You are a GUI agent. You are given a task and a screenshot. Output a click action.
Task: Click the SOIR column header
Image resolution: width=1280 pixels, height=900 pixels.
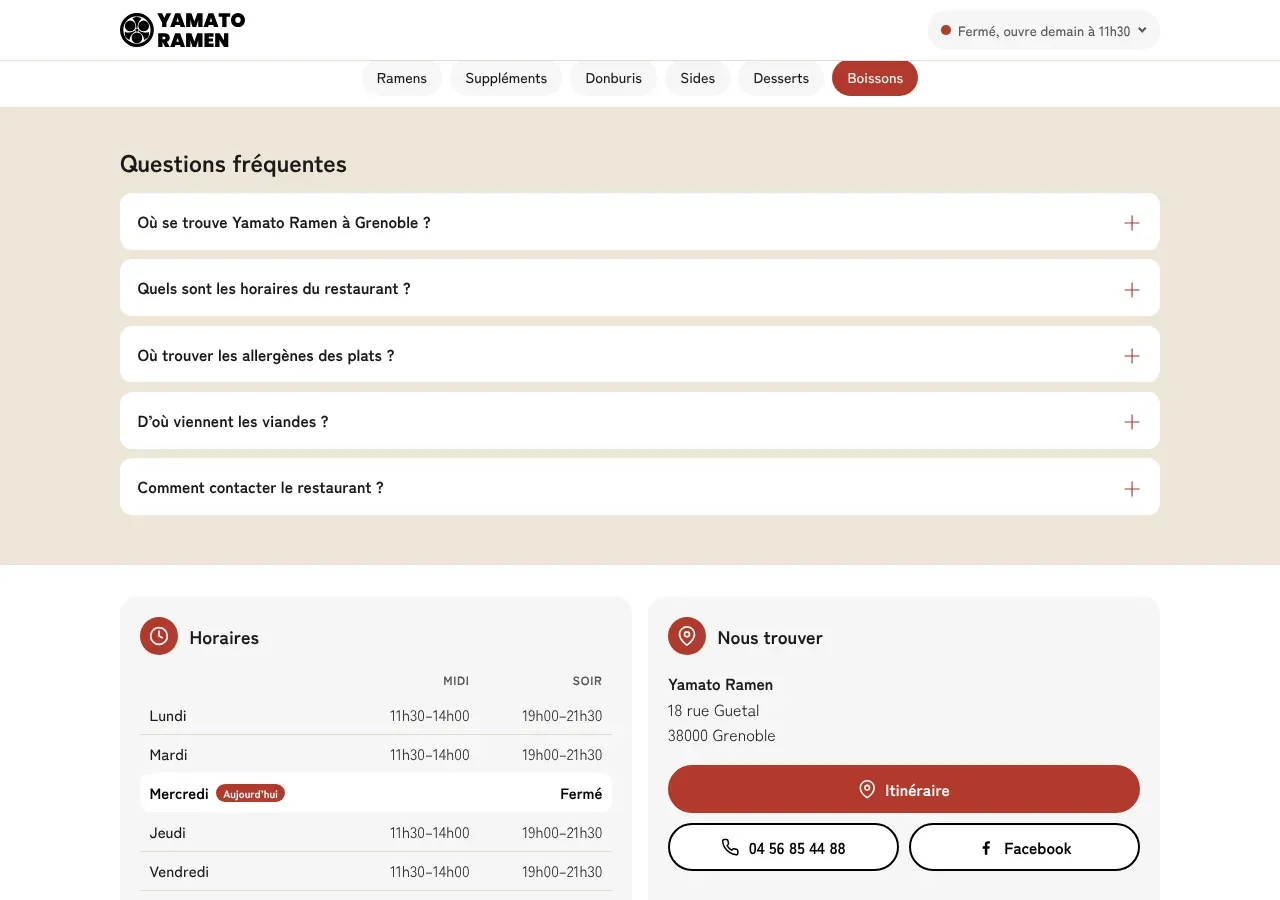point(587,681)
